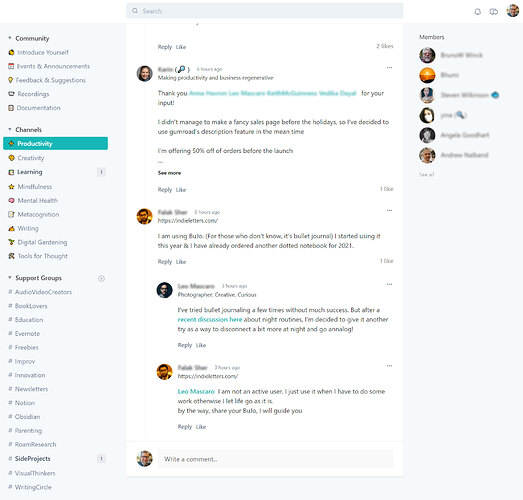Open options dots on the 'Photographer, Creative, Curious' reply
Viewport: 523px width, 500px height.
pos(389,285)
